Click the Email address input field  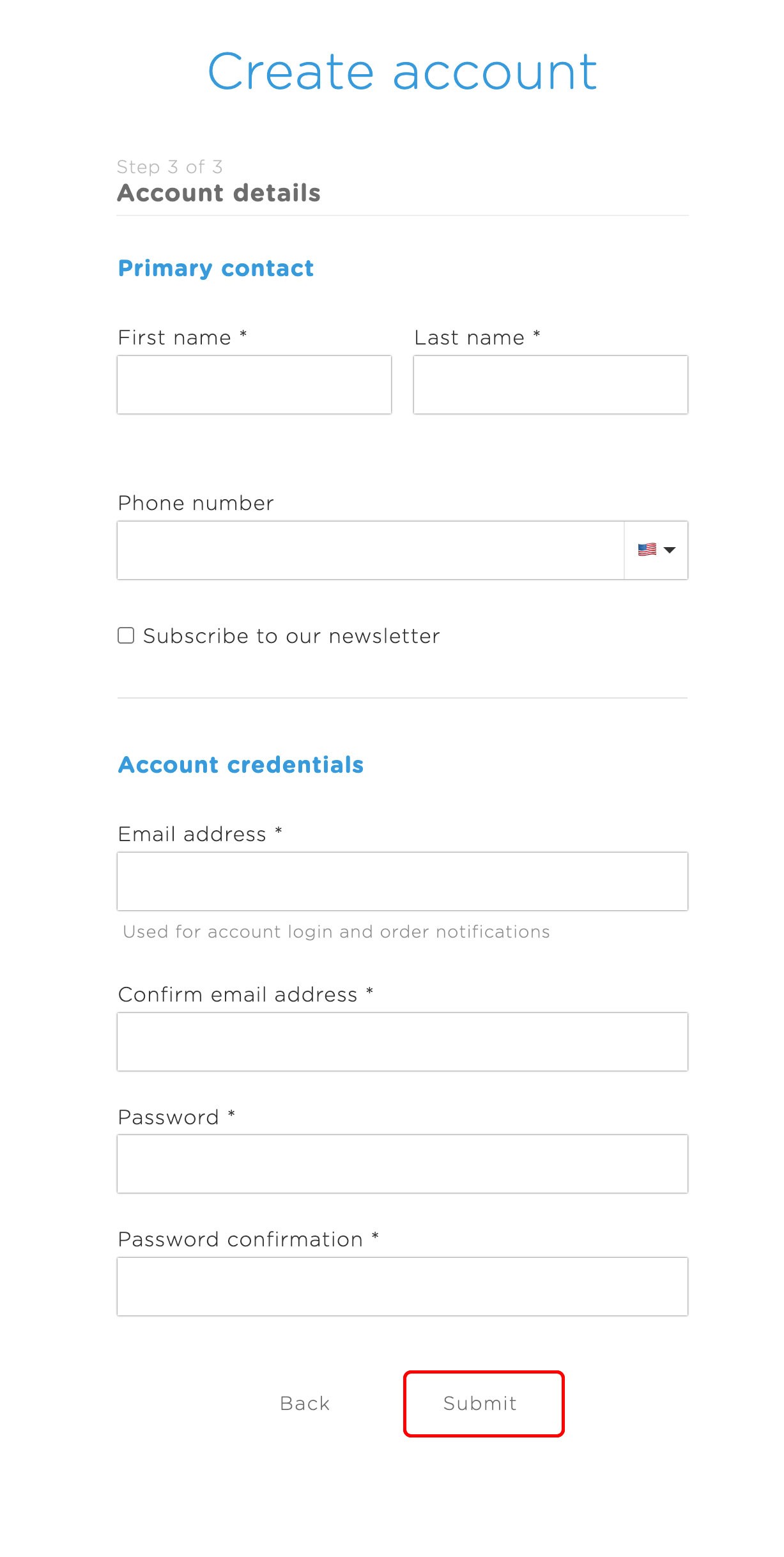point(402,881)
